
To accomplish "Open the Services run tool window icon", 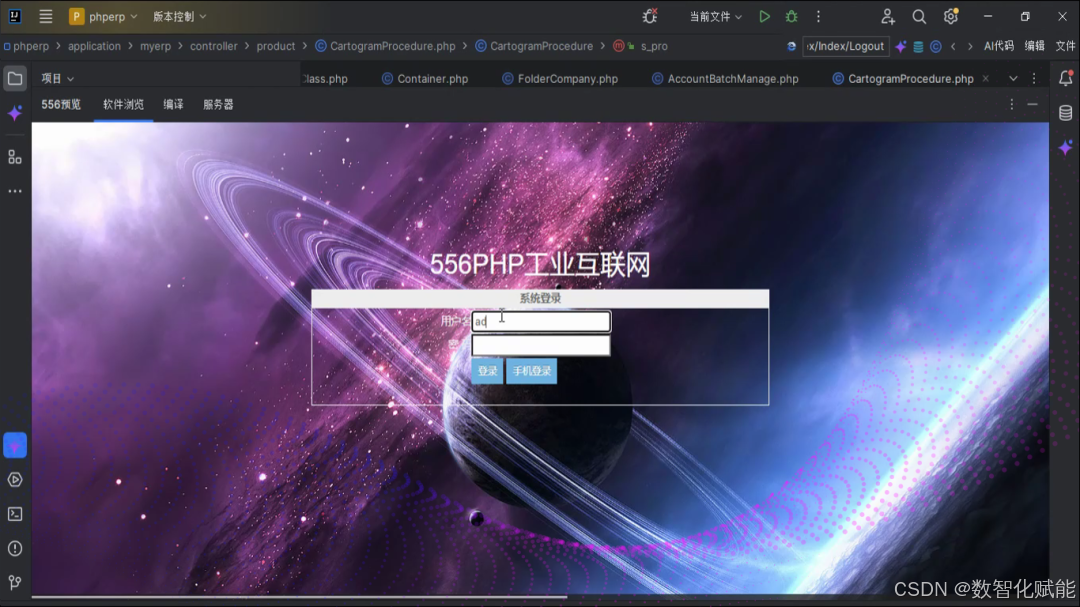I will pyautogui.click(x=14, y=480).
